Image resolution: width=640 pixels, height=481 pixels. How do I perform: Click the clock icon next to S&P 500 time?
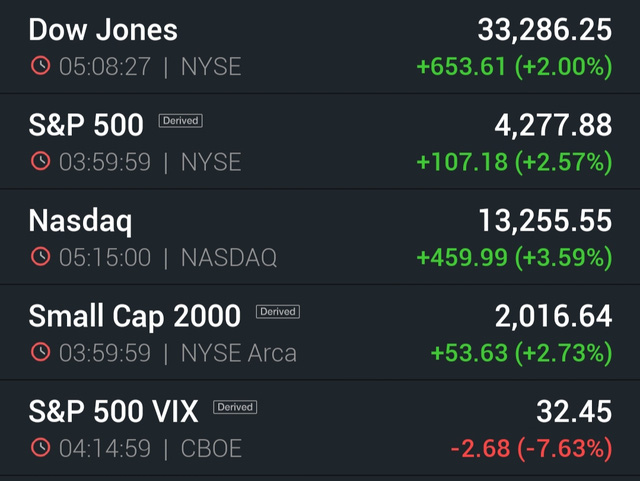click(x=40, y=161)
